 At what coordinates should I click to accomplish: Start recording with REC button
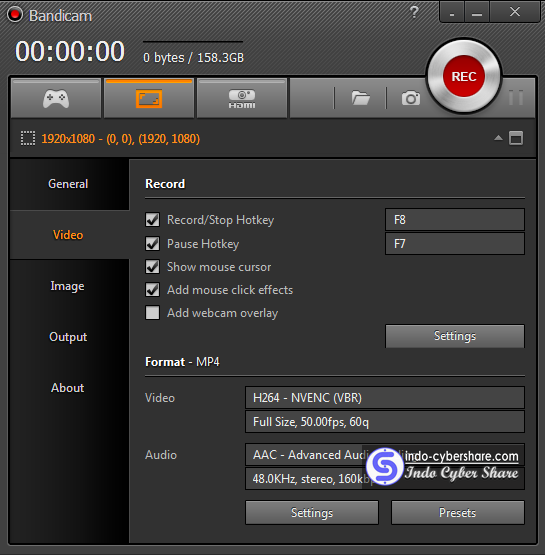(x=464, y=76)
